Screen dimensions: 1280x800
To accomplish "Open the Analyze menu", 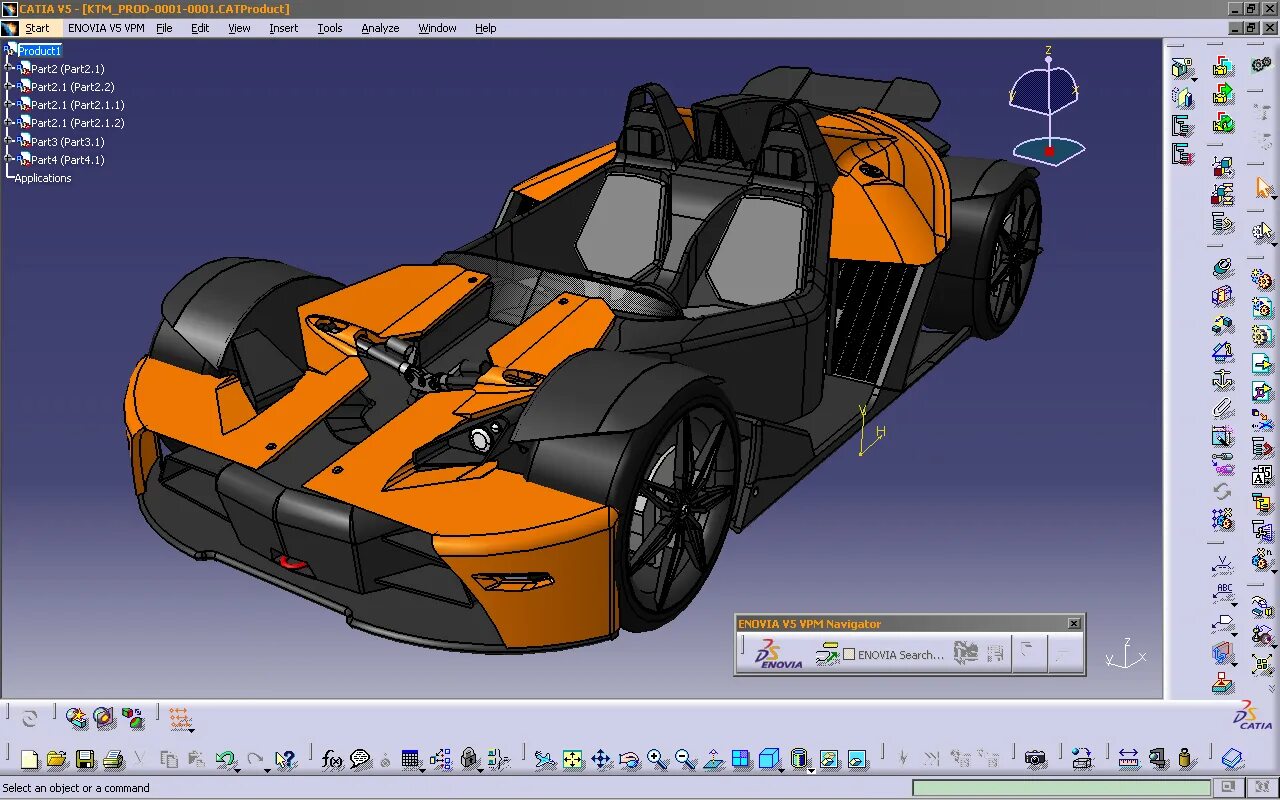I will [380, 28].
